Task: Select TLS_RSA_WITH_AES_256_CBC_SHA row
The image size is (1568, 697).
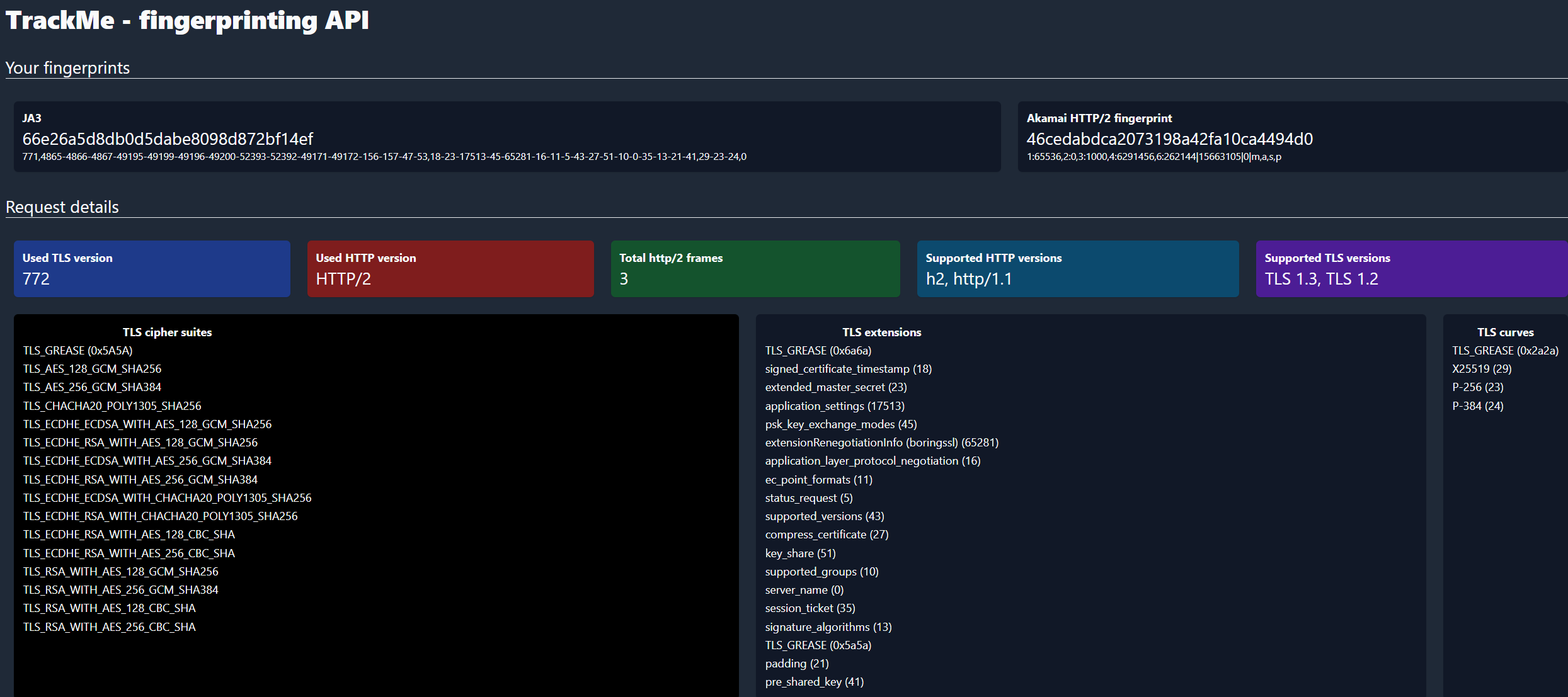Action: coord(110,627)
